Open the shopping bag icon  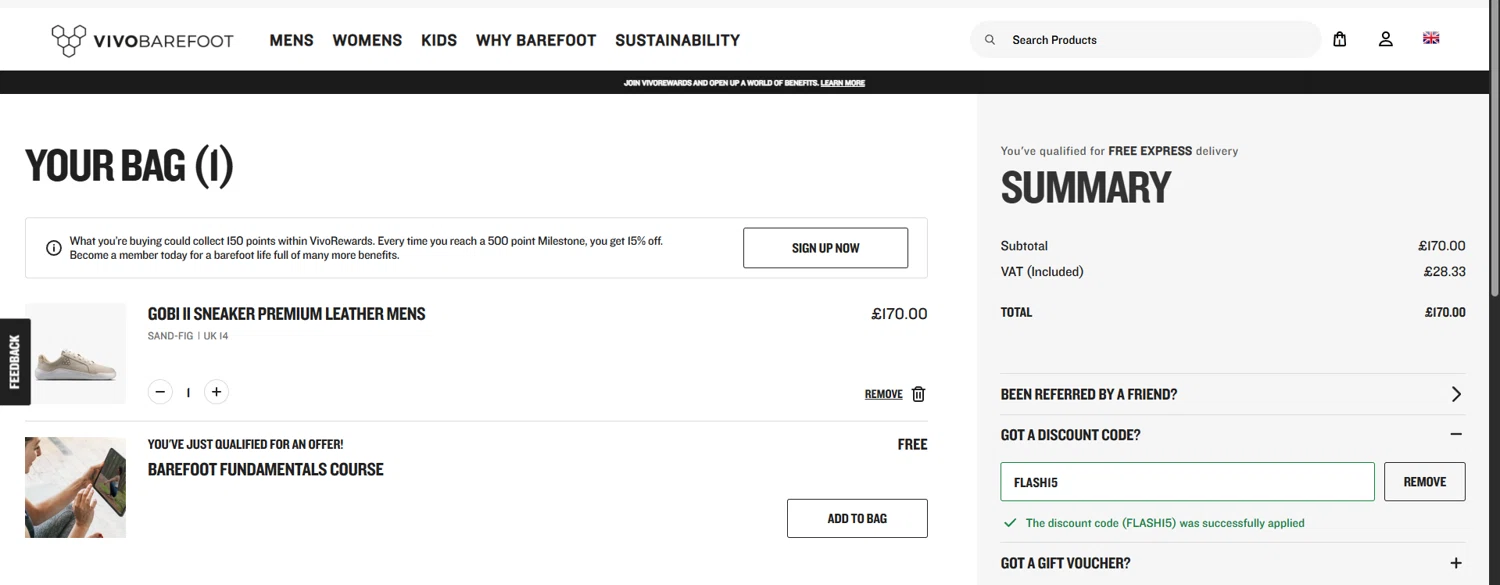pos(1340,39)
